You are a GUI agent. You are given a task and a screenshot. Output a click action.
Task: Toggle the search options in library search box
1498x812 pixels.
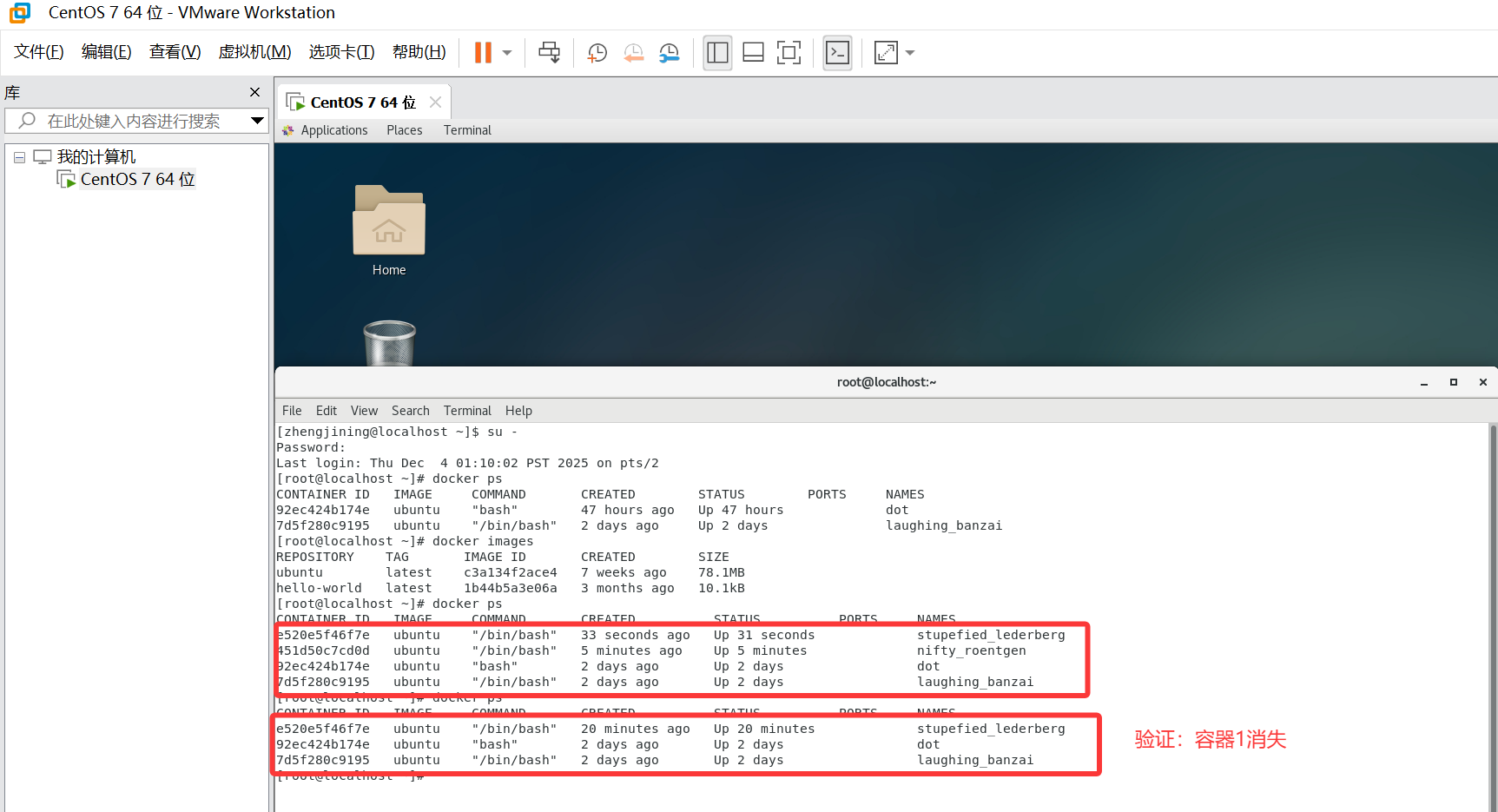pos(256,121)
